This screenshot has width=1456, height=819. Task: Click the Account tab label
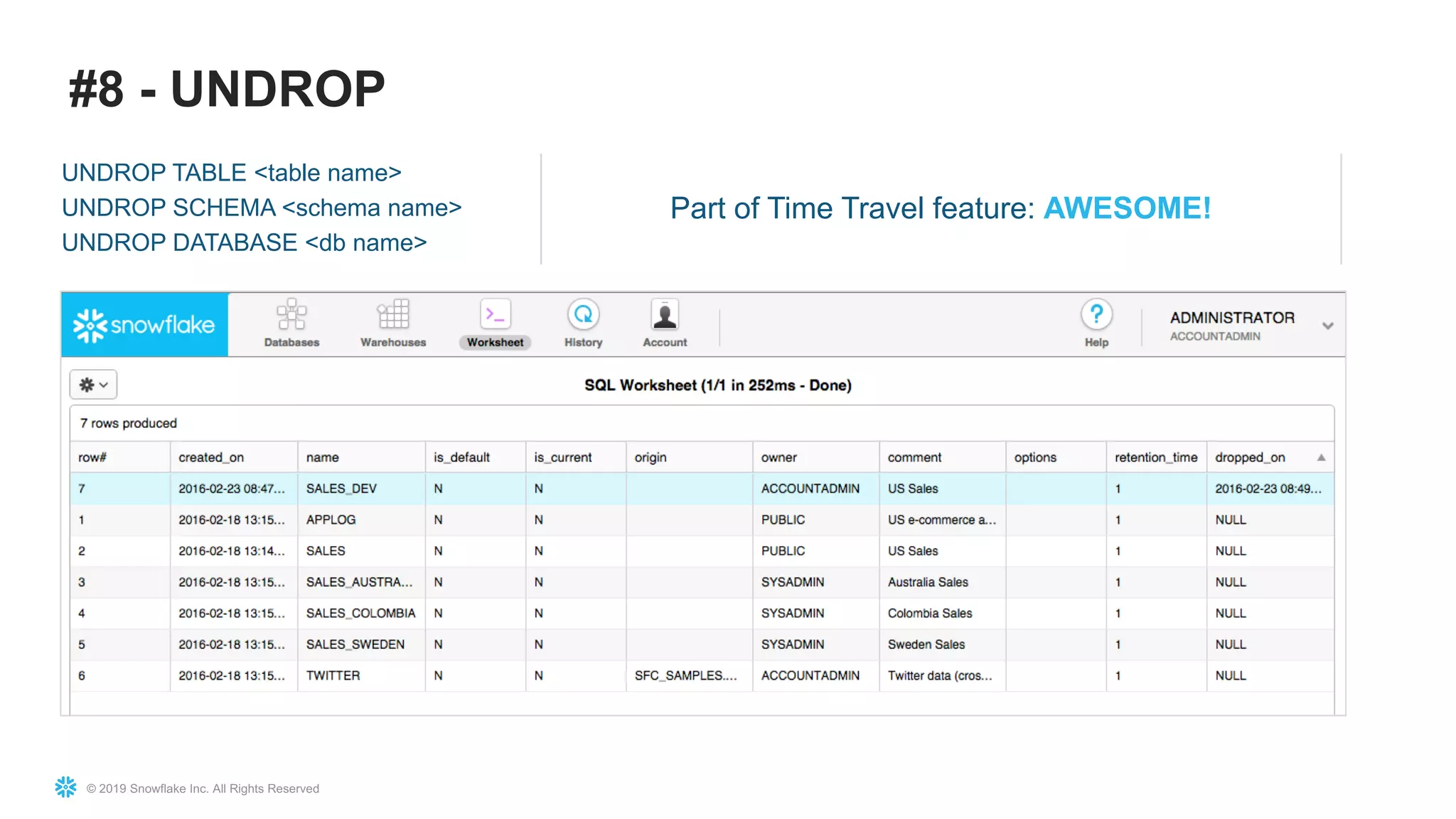click(x=665, y=343)
